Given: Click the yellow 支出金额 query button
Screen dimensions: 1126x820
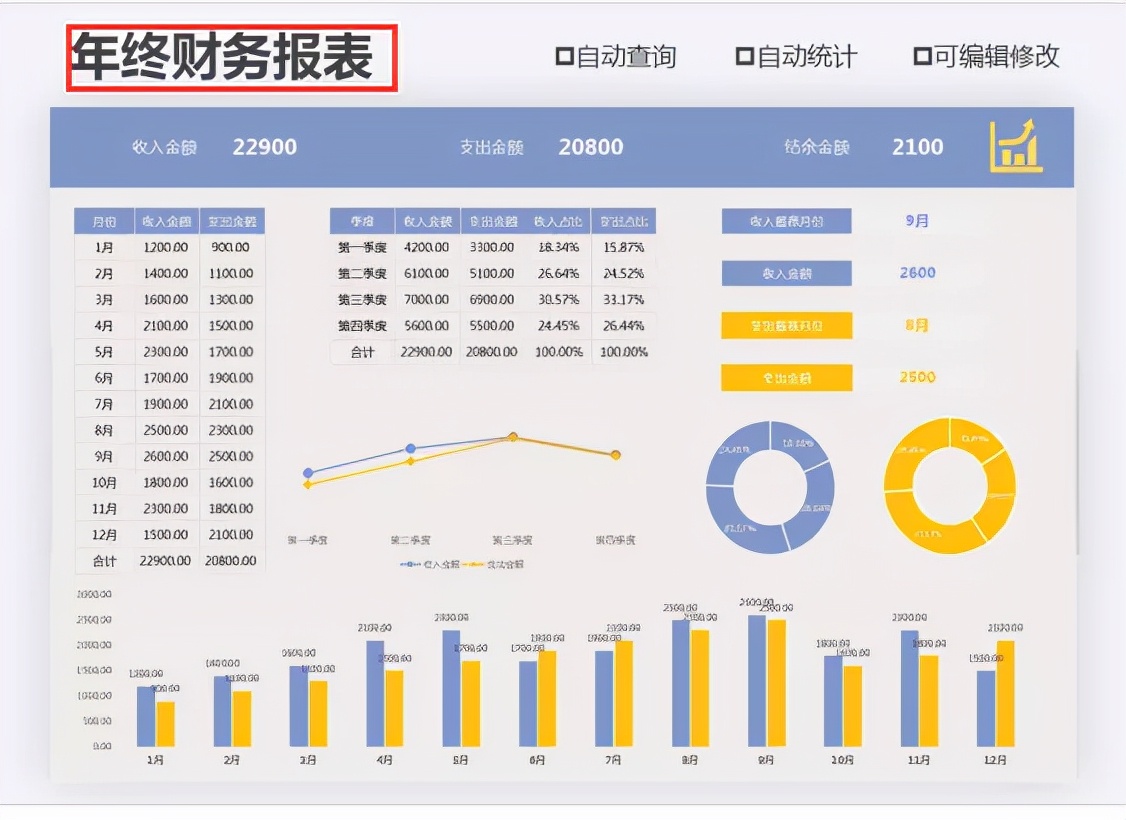Looking at the screenshot, I should (787, 377).
